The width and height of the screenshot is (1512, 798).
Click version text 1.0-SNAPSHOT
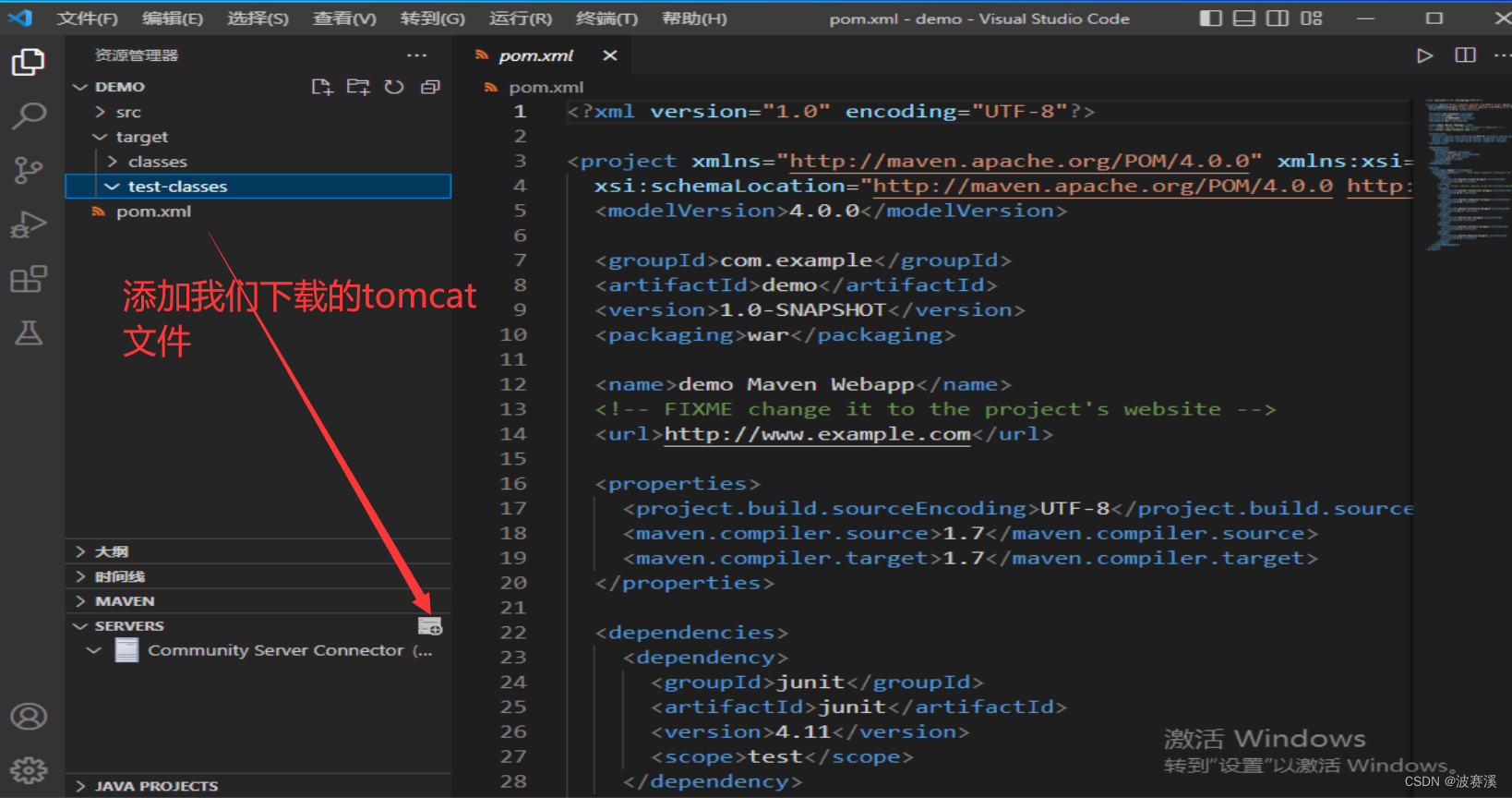pos(802,310)
